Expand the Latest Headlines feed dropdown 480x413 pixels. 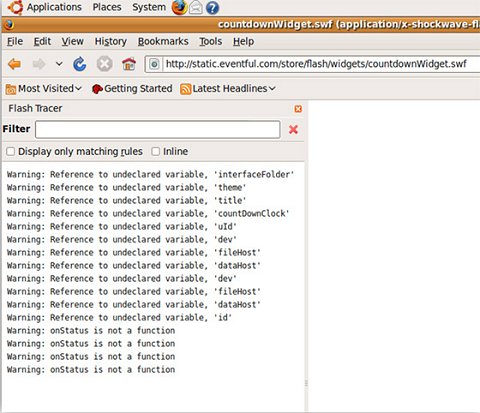(x=228, y=89)
